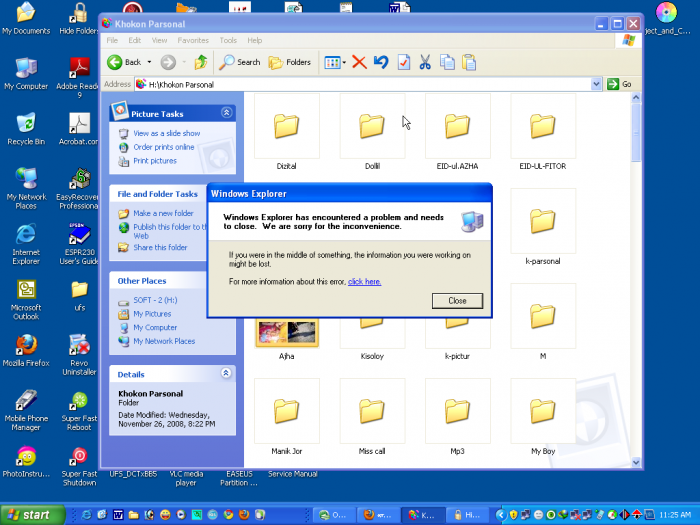Click the Paste clipboard toolbar icon
700x525 pixels.
pyautogui.click(x=469, y=62)
